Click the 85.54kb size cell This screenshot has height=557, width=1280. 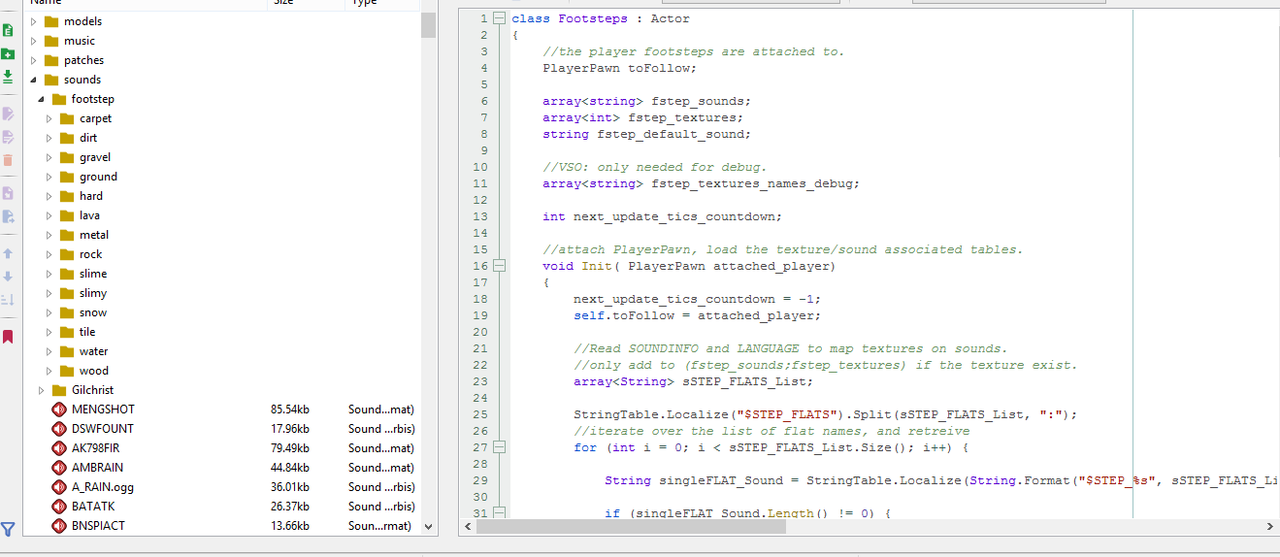290,409
